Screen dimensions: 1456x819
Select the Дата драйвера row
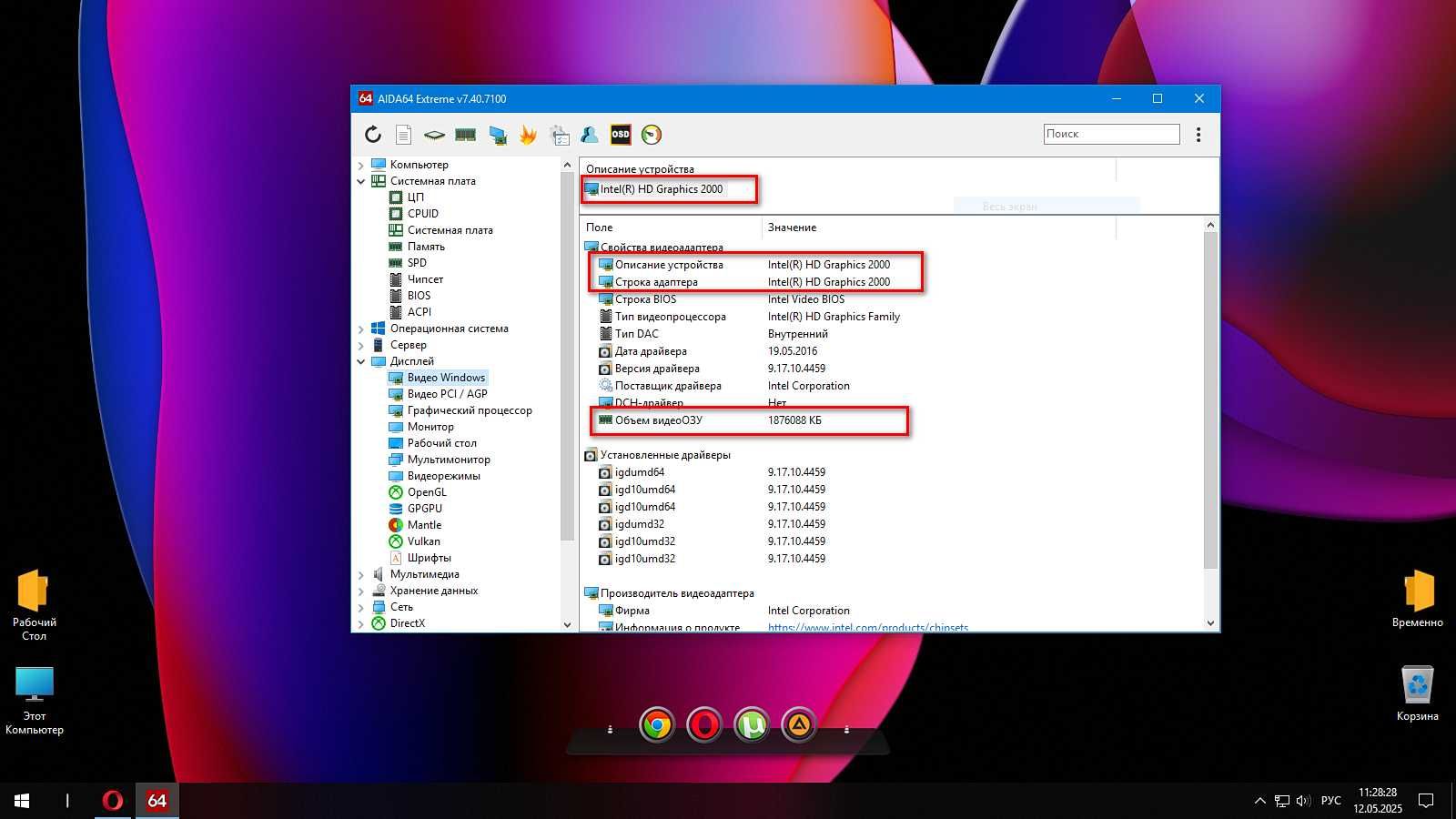pos(651,351)
